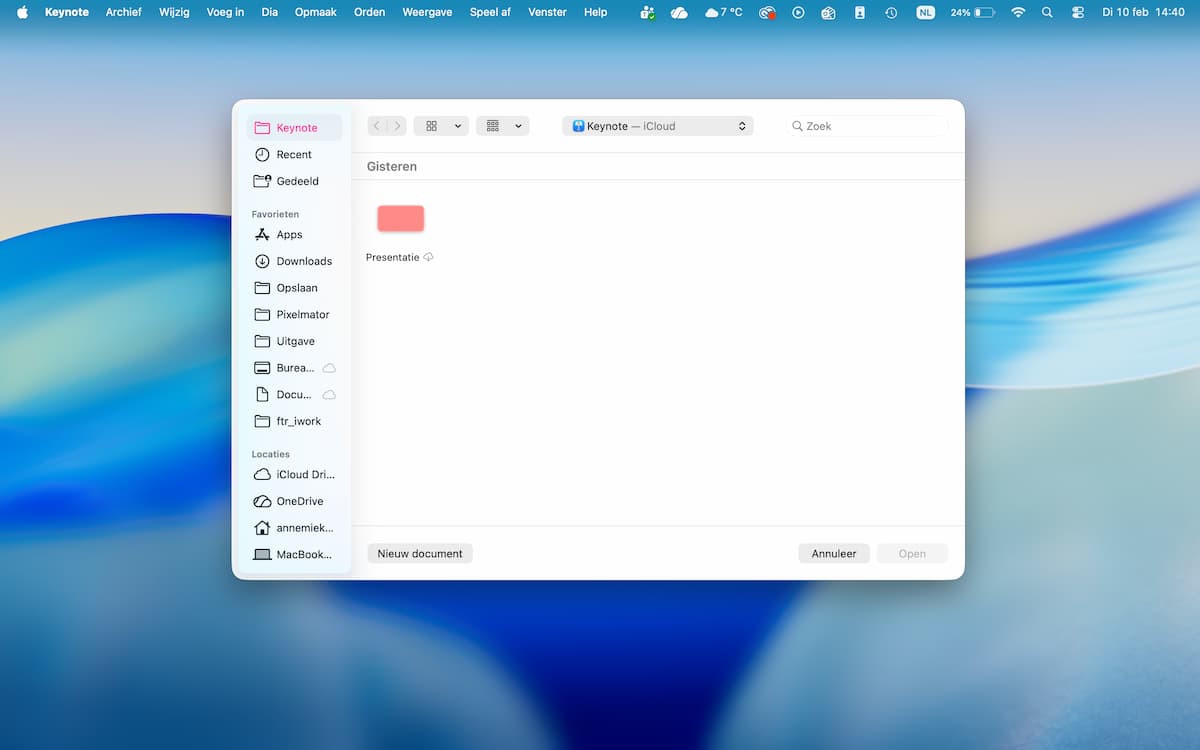Select the Pixelmator folder
The width and height of the screenshot is (1200, 750).
(x=302, y=315)
